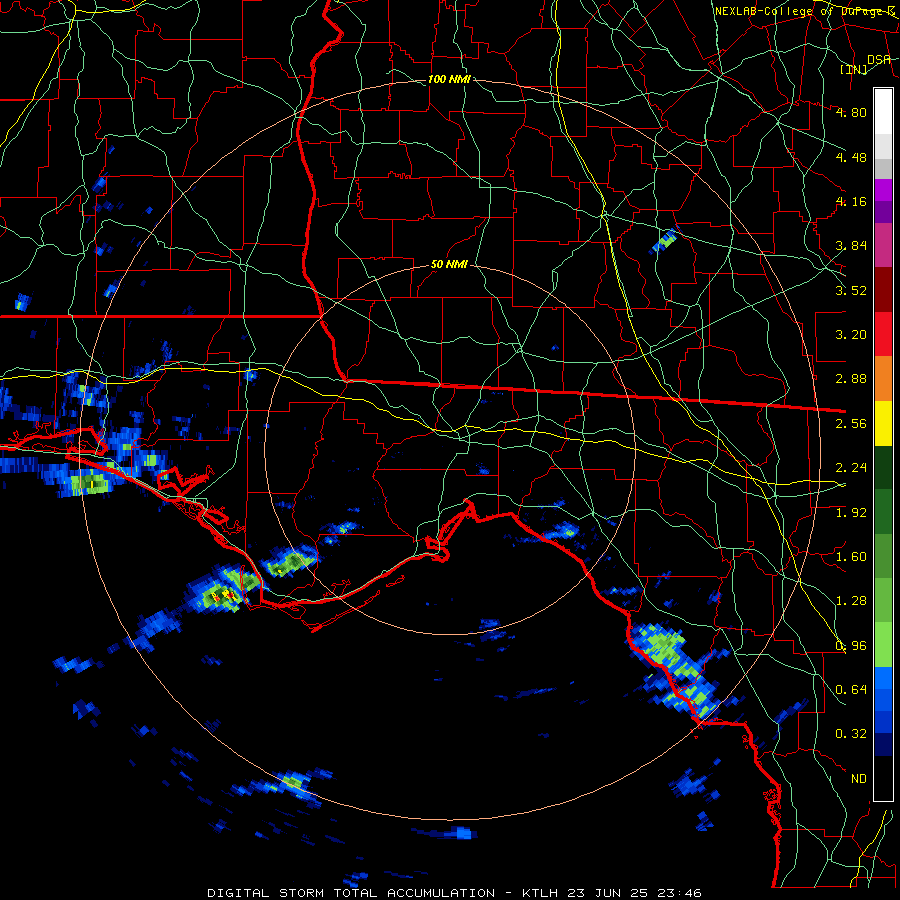Select the ND no-data legend label
Viewport: 900px width, 900px height.
[x=859, y=779]
